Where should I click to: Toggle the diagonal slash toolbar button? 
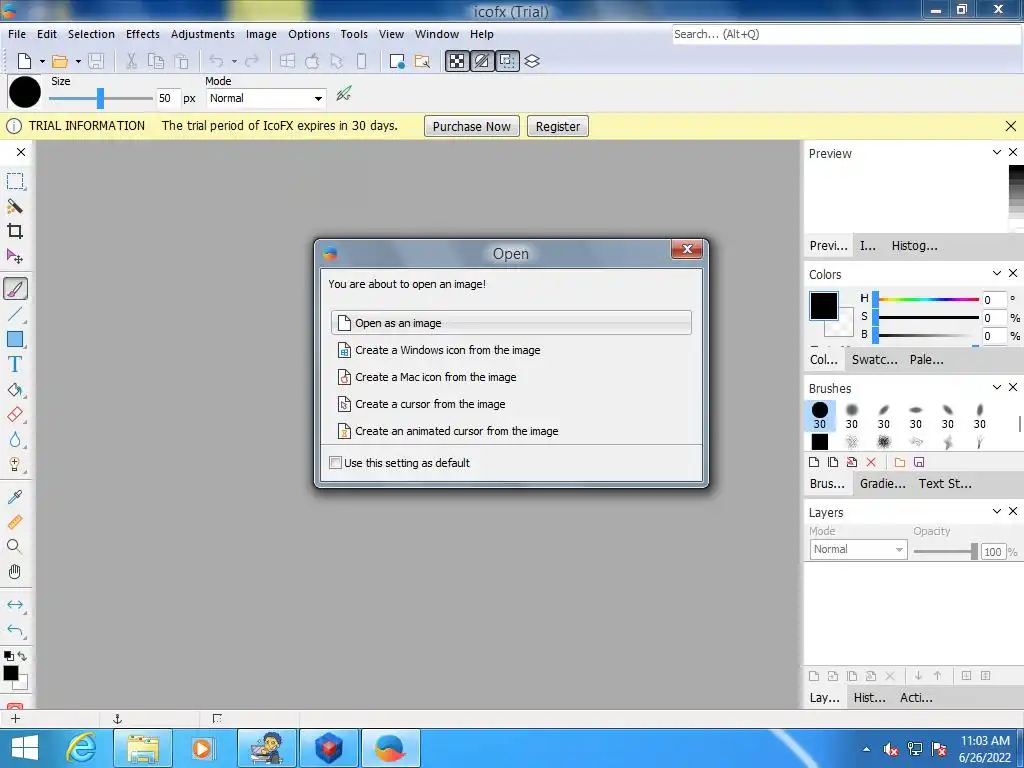point(482,61)
